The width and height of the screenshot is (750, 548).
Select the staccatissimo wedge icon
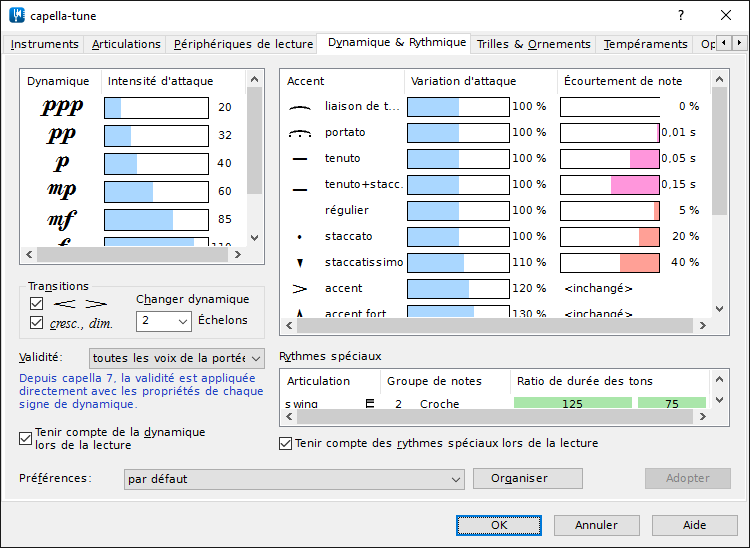coord(300,263)
